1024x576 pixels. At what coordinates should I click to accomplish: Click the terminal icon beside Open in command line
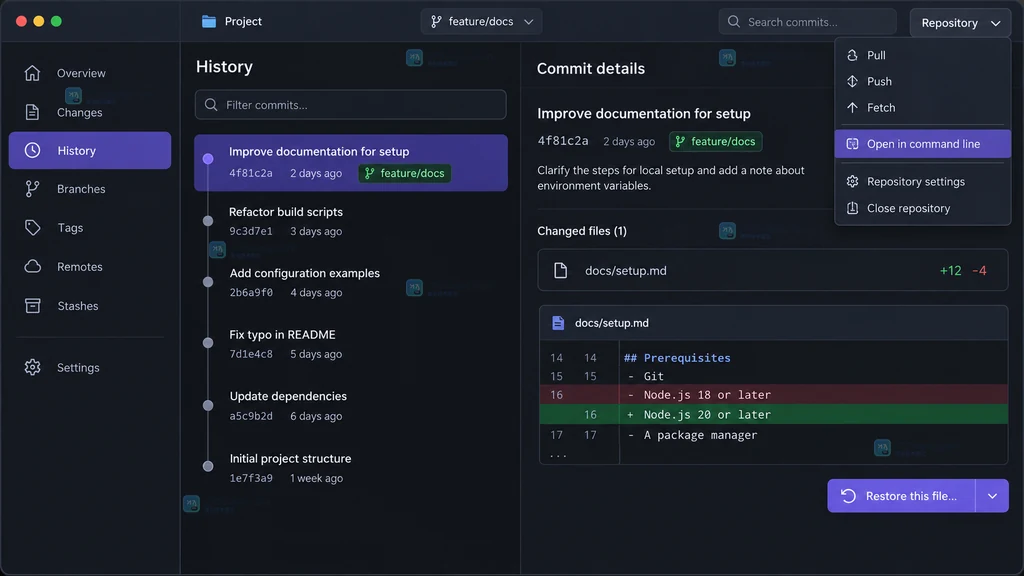coord(852,144)
